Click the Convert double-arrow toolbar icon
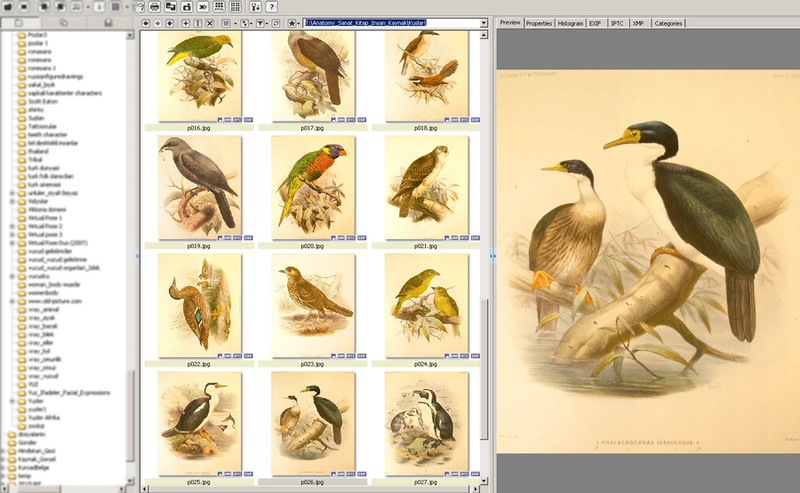 coord(204,7)
